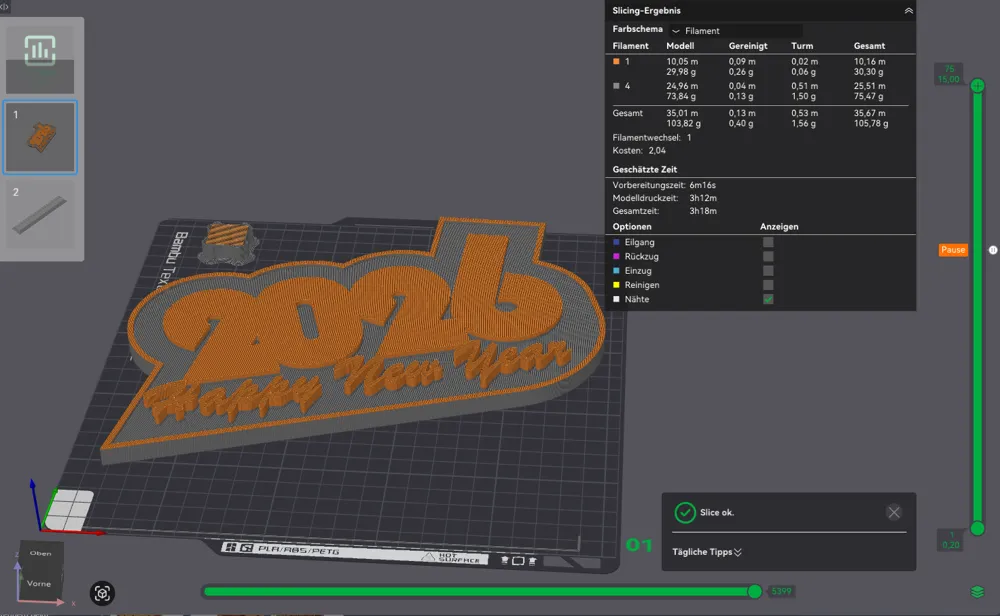1000x616 pixels.
Task: Click the round pause marker icon beside slider
Action: pos(993,250)
